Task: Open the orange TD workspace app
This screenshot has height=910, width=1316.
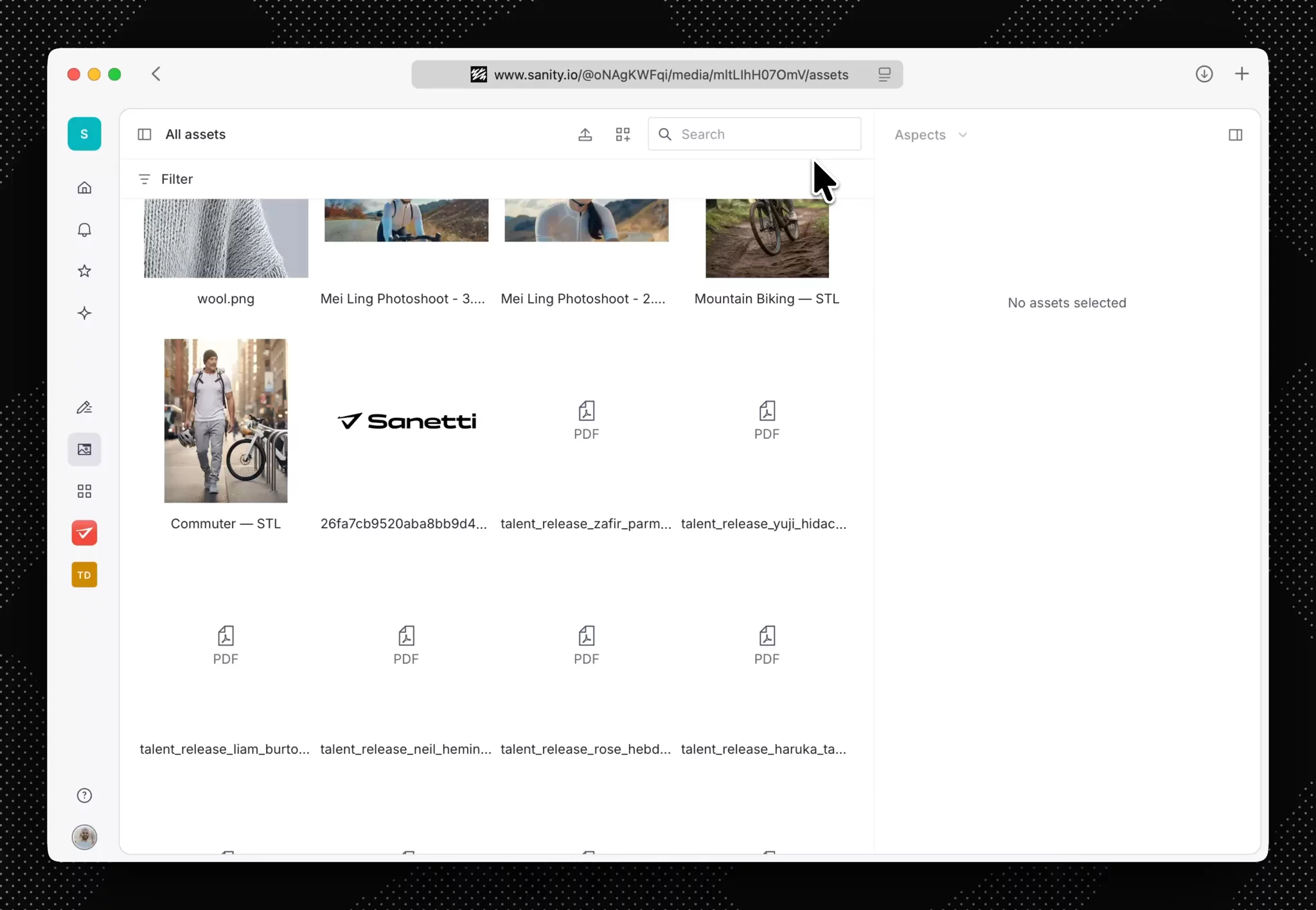Action: pos(84,575)
